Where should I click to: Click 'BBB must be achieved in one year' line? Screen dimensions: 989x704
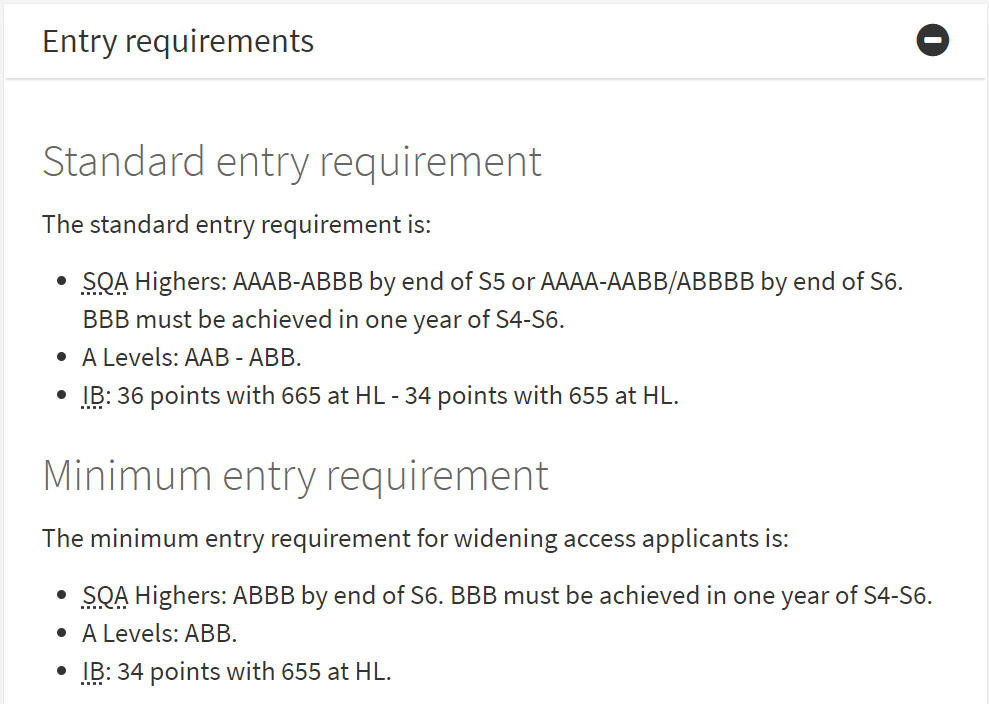324,320
